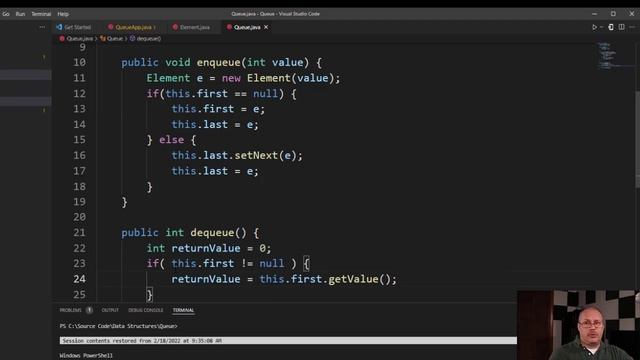Image resolution: width=640 pixels, height=360 pixels.
Task: Click 'dequeue()' method name on line 21
Action: click(x=218, y=233)
